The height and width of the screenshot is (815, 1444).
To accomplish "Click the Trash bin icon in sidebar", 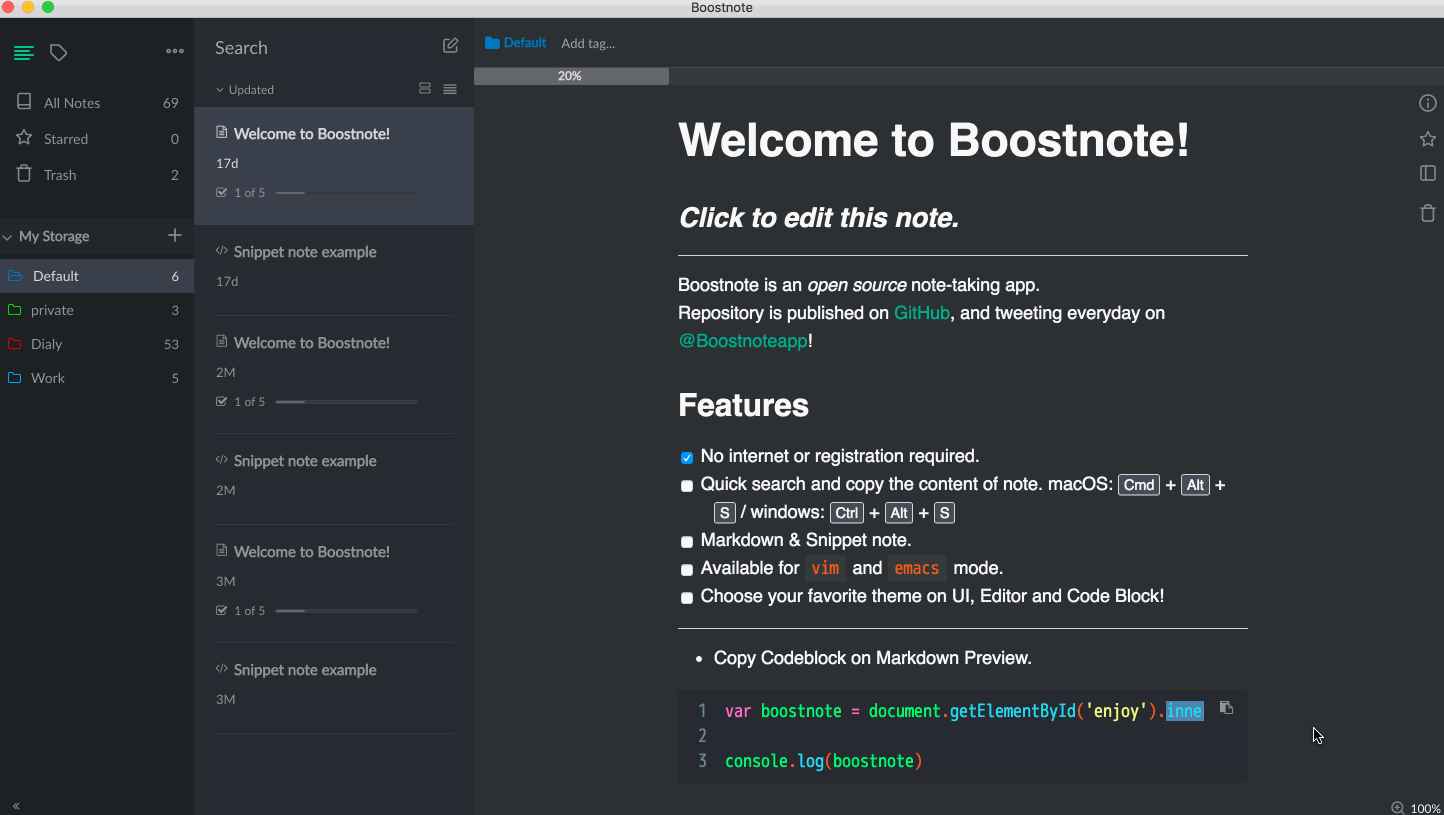I will [24, 174].
